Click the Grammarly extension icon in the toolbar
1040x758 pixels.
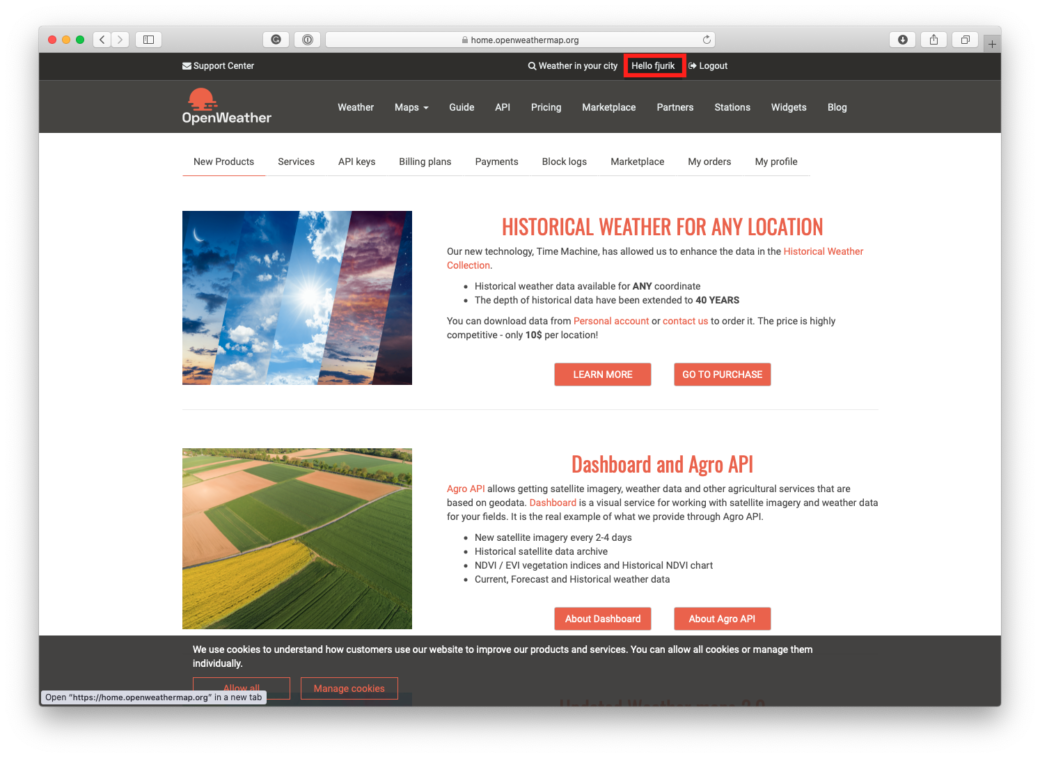click(x=276, y=40)
